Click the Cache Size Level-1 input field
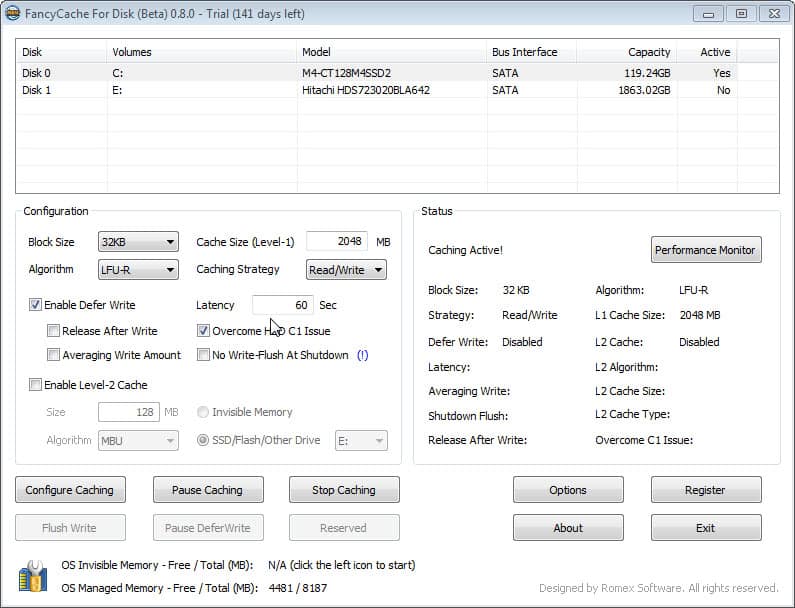Screen dimensions: 795x608 coord(337,241)
